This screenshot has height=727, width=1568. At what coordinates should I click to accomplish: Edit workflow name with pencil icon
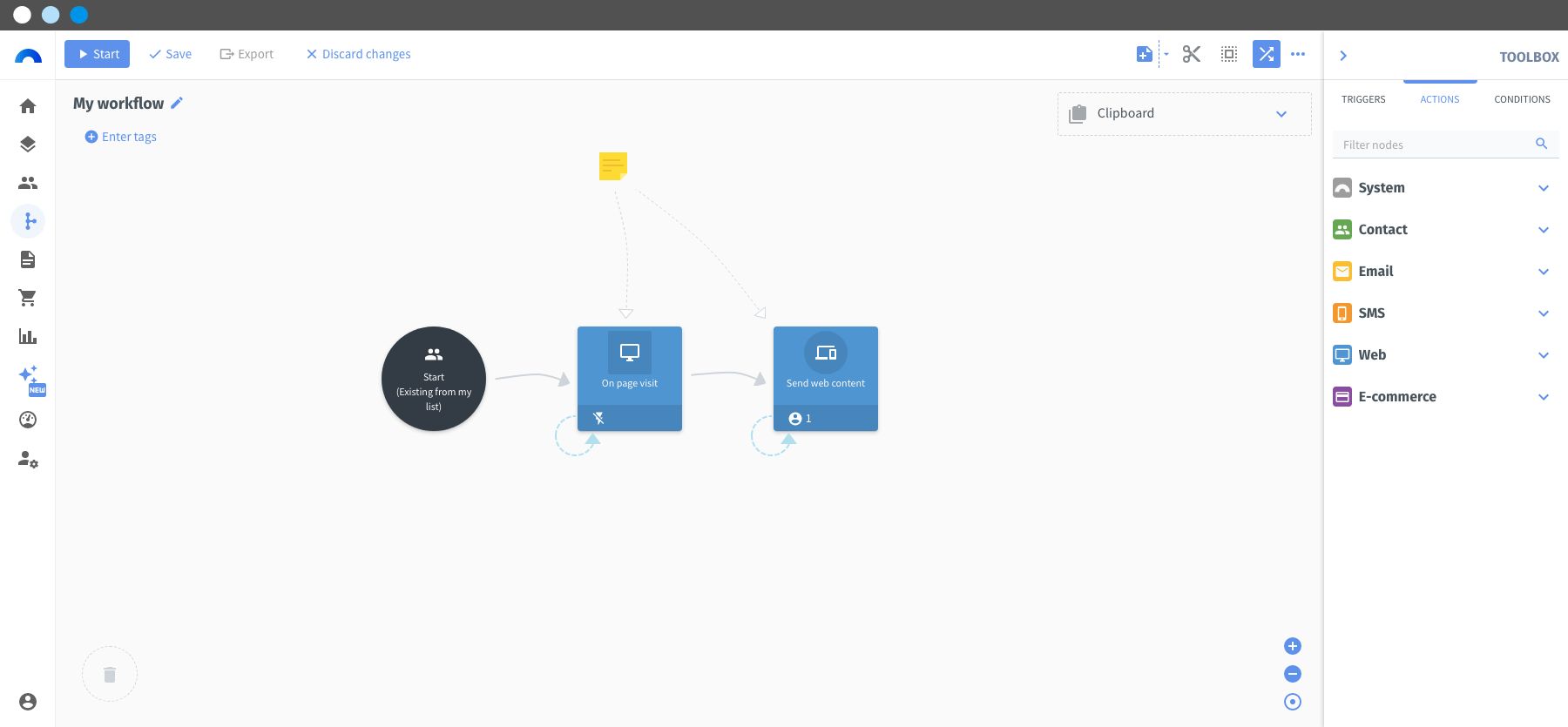tap(177, 103)
